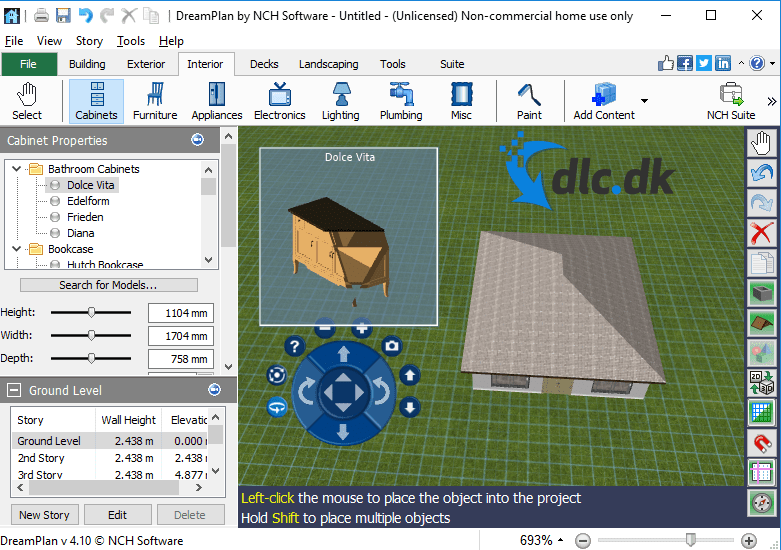Viewport: 781px width, 550px height.
Task: Collapse the ribbon with the caret arrow
Action: click(x=741, y=63)
